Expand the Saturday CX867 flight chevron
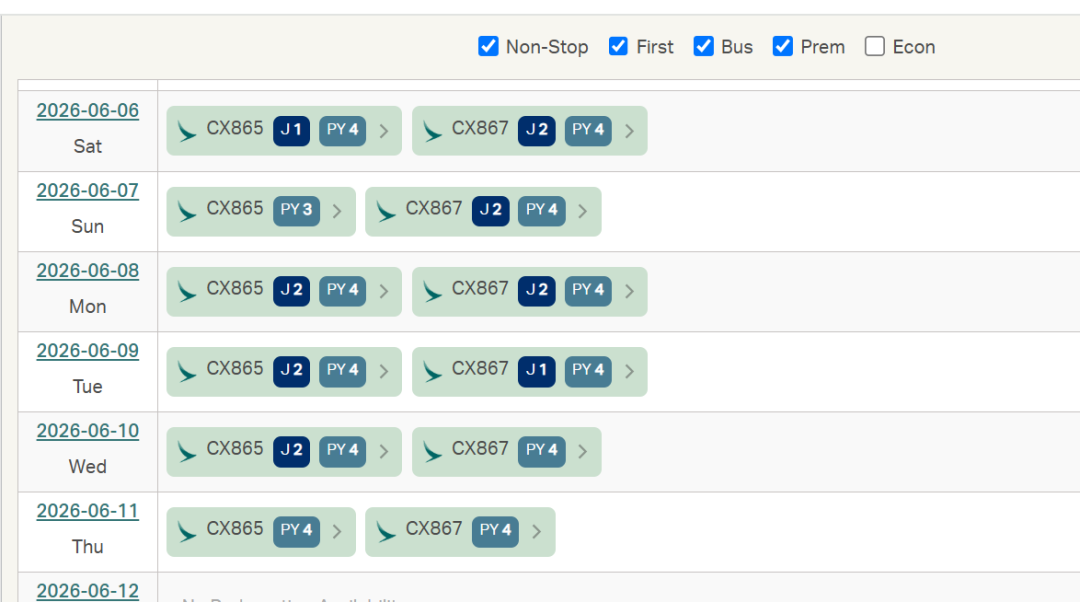1080x602 pixels. 629,131
